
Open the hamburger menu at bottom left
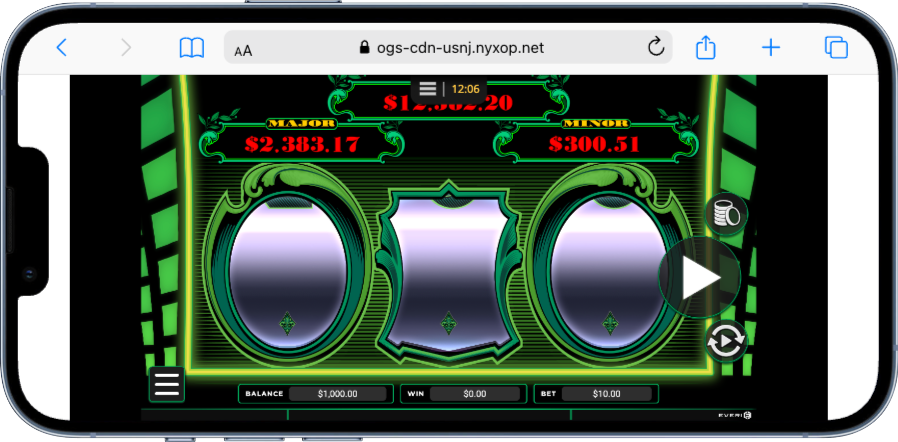click(x=166, y=384)
